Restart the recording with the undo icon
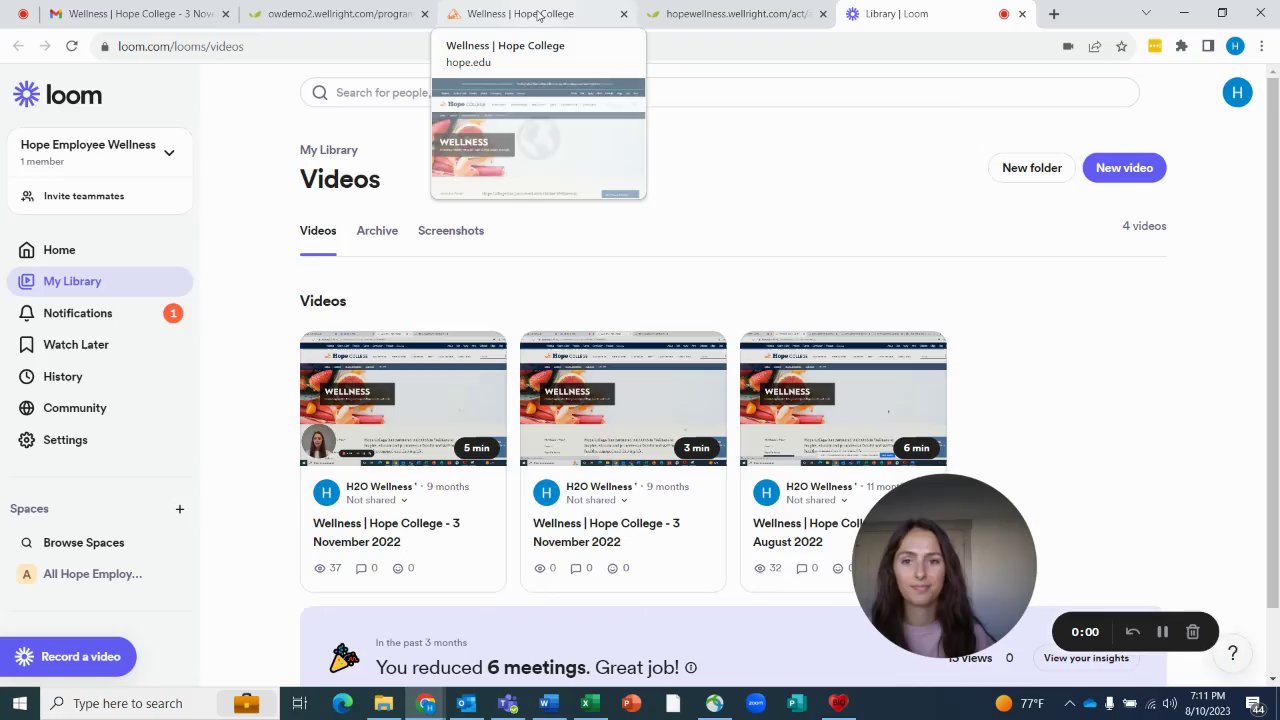 [x=1133, y=632]
